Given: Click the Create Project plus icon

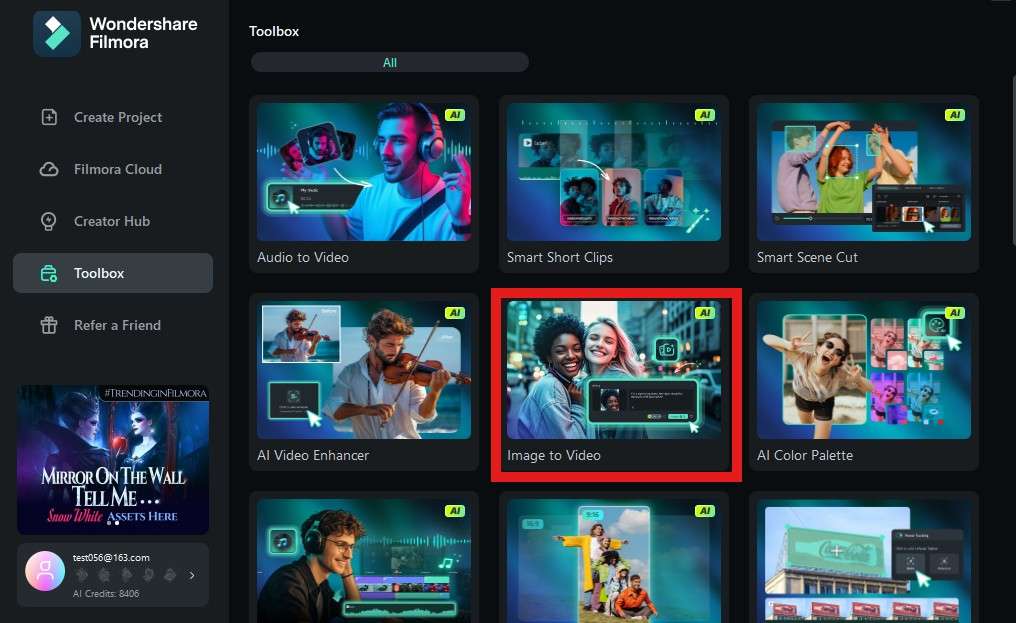Looking at the screenshot, I should (49, 117).
